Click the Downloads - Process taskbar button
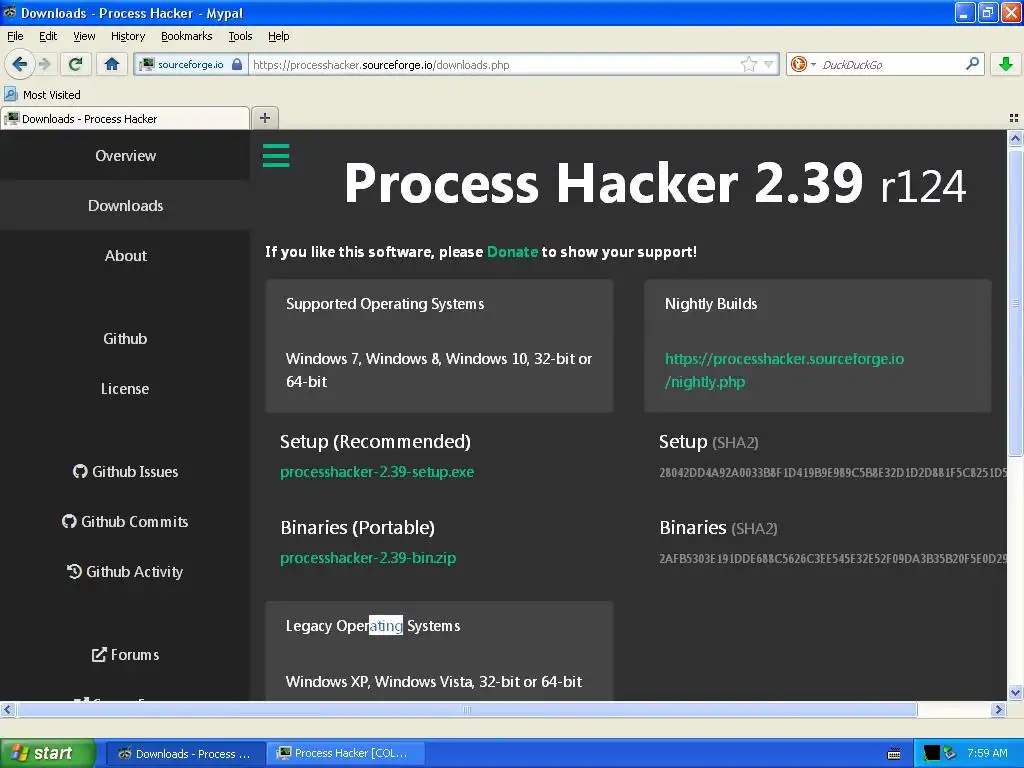Screen dimensions: 1024x768 [185, 753]
